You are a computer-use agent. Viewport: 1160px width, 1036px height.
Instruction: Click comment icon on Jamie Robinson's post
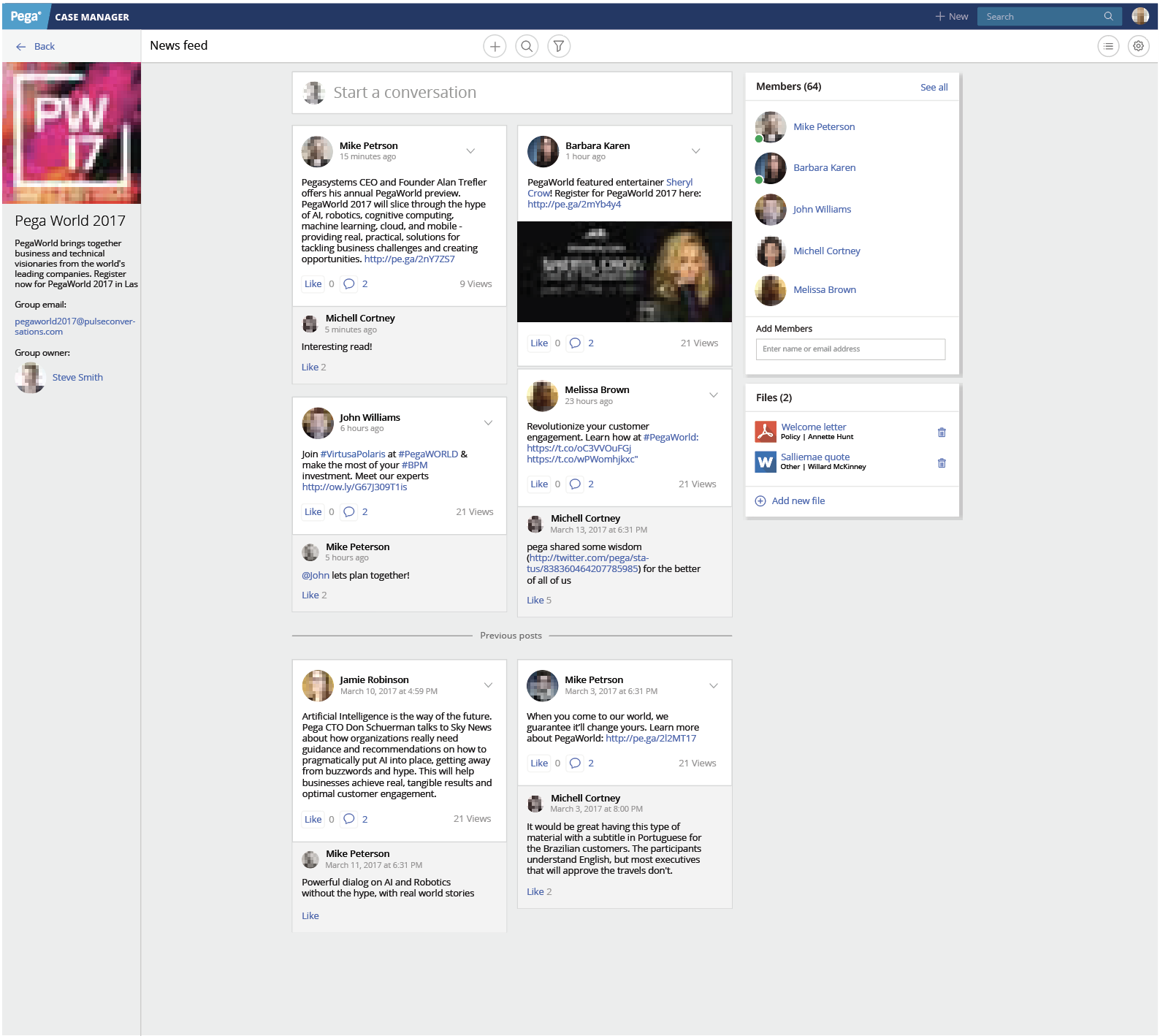click(x=349, y=819)
